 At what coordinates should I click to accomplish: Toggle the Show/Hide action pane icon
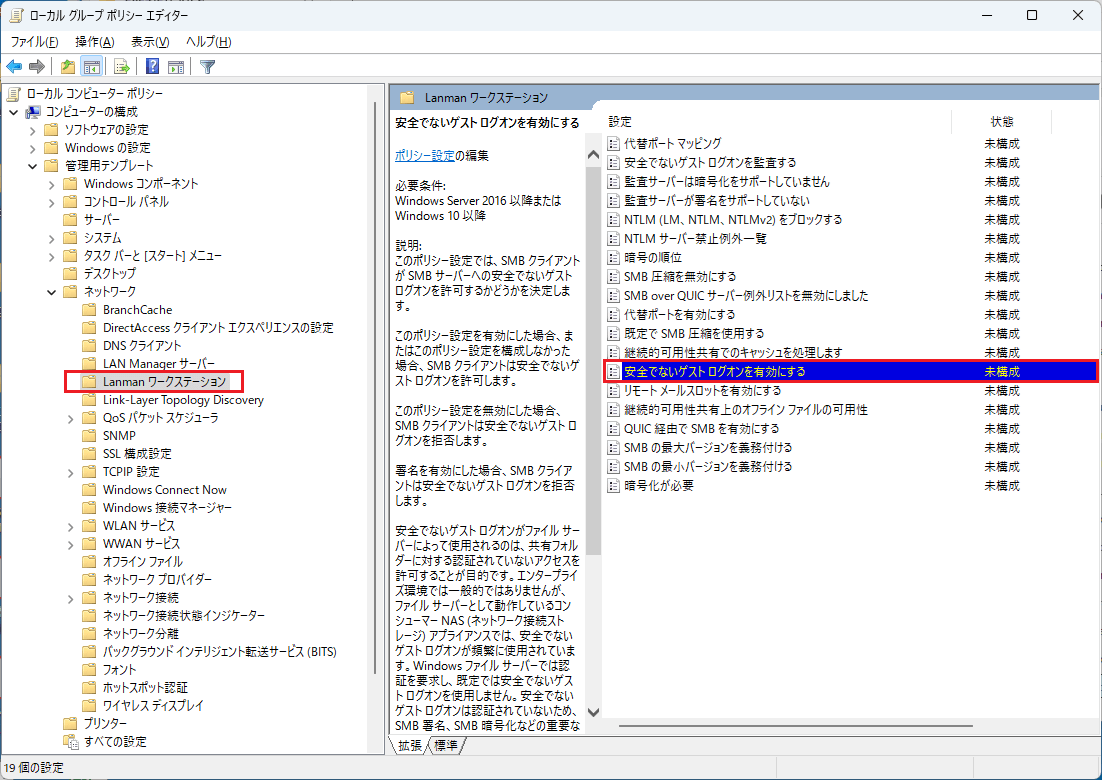point(176,67)
